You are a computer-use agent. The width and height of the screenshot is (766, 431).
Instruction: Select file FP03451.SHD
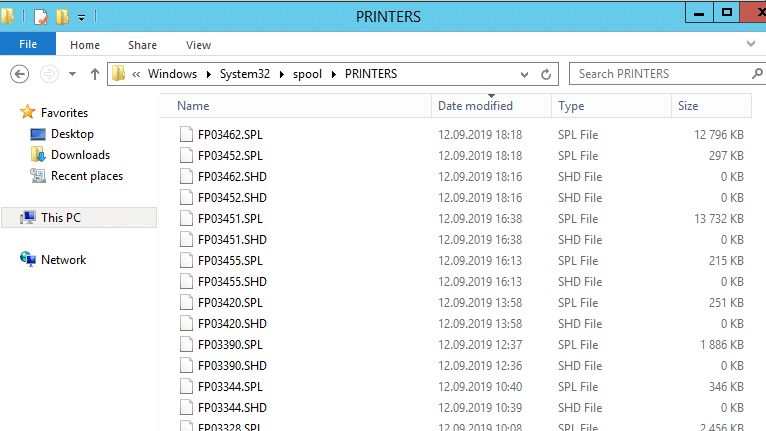(x=232, y=239)
